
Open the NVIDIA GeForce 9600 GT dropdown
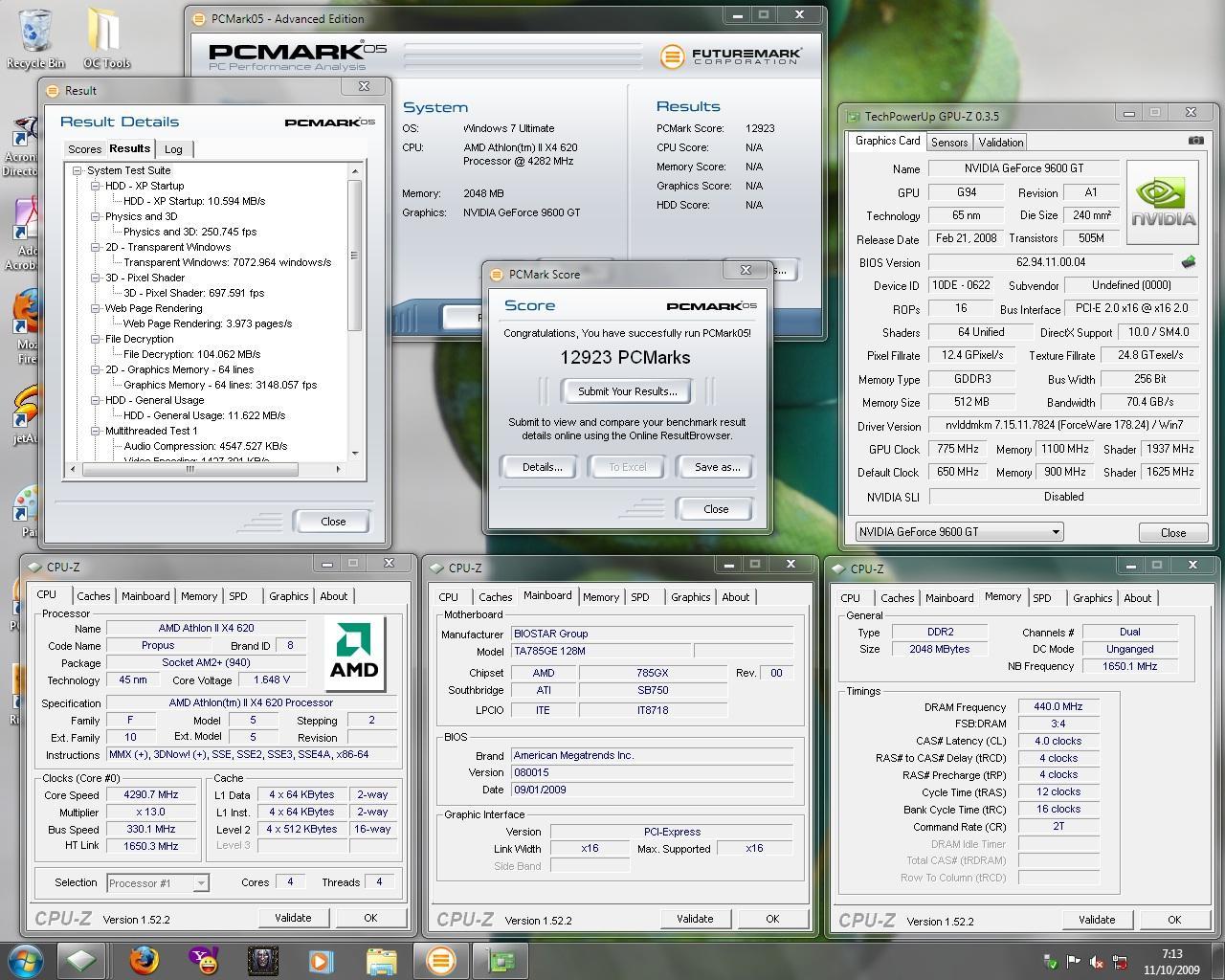959,532
